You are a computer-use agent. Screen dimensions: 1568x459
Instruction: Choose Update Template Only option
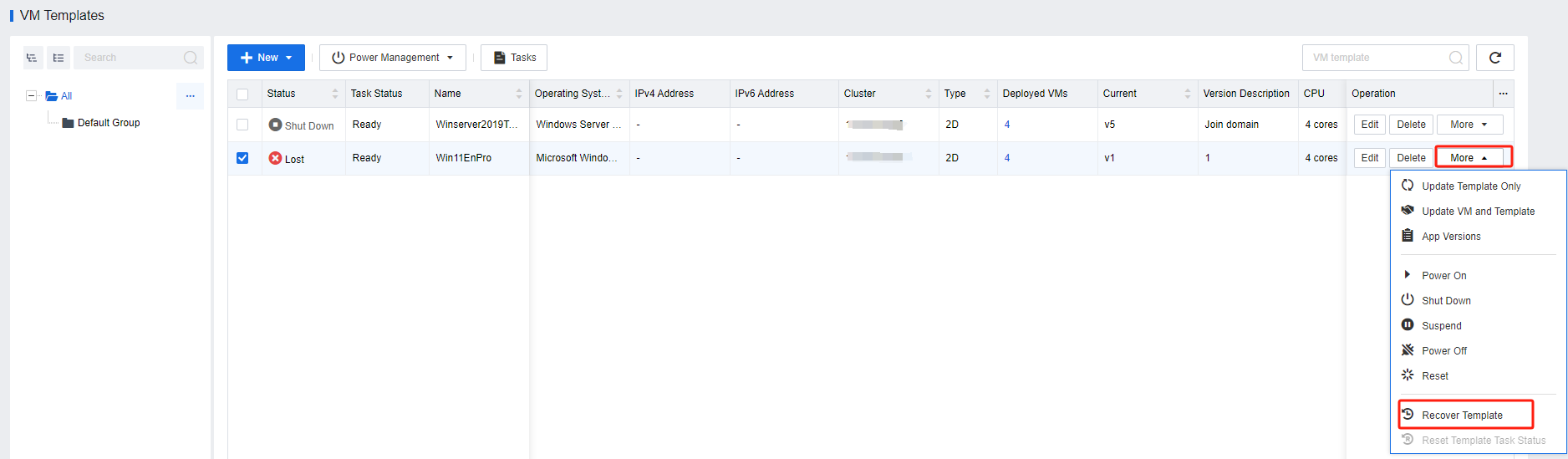pos(1470,186)
